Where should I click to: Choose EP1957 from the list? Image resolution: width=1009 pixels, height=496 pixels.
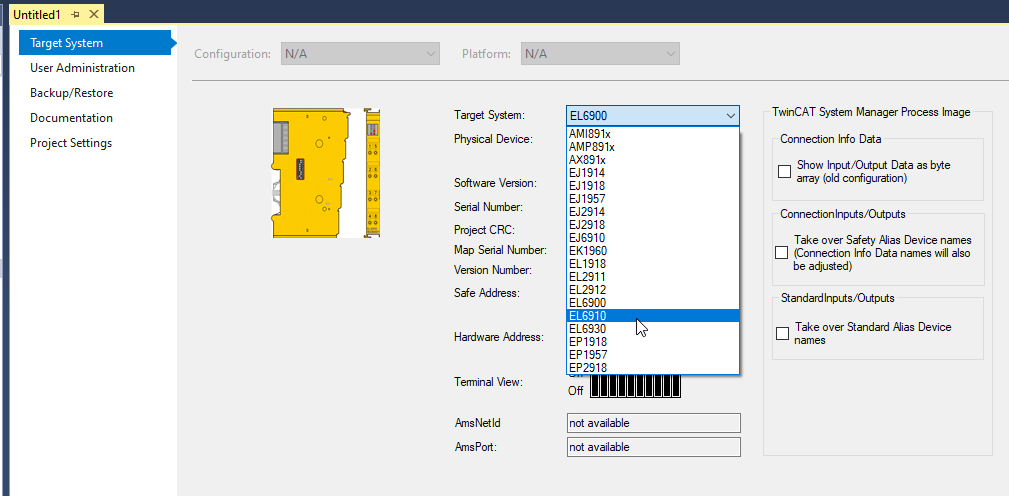pyautogui.click(x=653, y=354)
